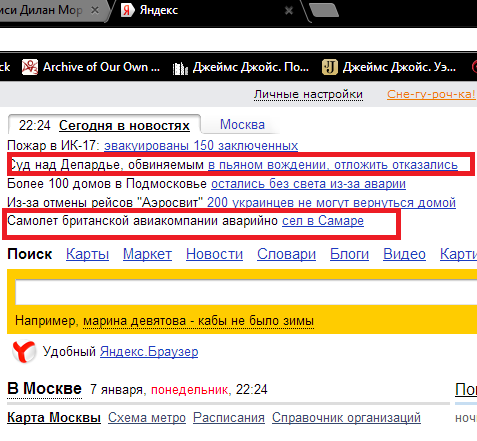Open Схема метро link
The width and height of the screenshot is (477, 441).
coord(147,418)
